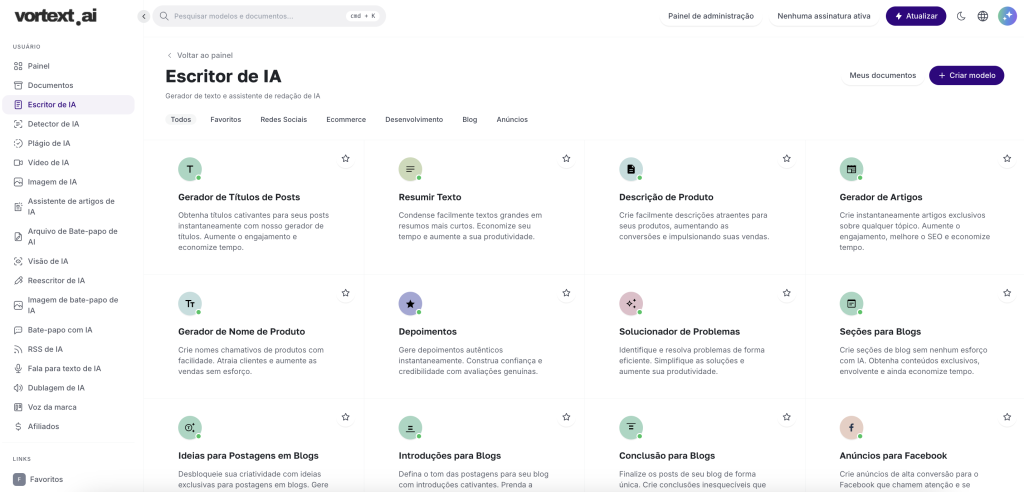Toggle dark mode moon icon

[961, 16]
